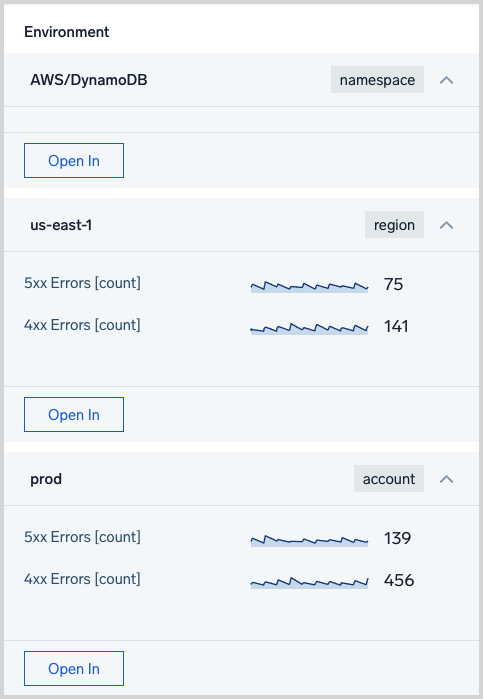This screenshot has width=483, height=699.
Task: Collapse the AWS/DynamoDB namespace section
Action: click(x=446, y=80)
